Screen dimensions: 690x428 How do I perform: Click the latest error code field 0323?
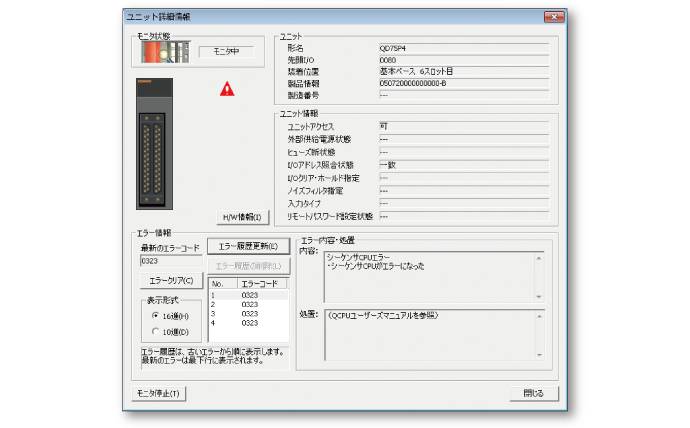170,262
